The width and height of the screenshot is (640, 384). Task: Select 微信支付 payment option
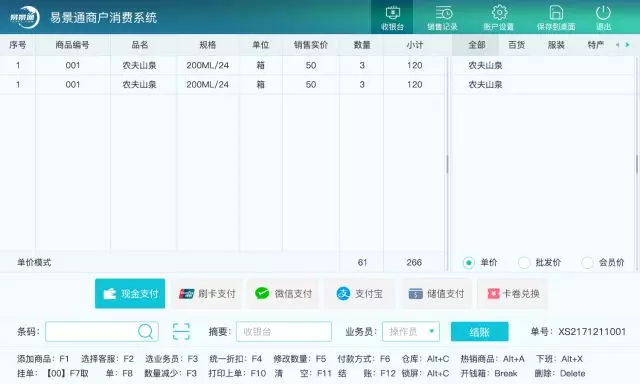(283, 293)
